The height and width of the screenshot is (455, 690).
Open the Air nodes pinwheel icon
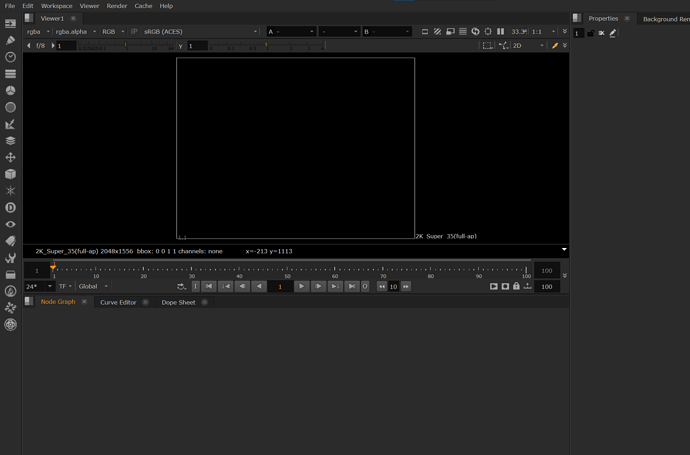[10, 308]
